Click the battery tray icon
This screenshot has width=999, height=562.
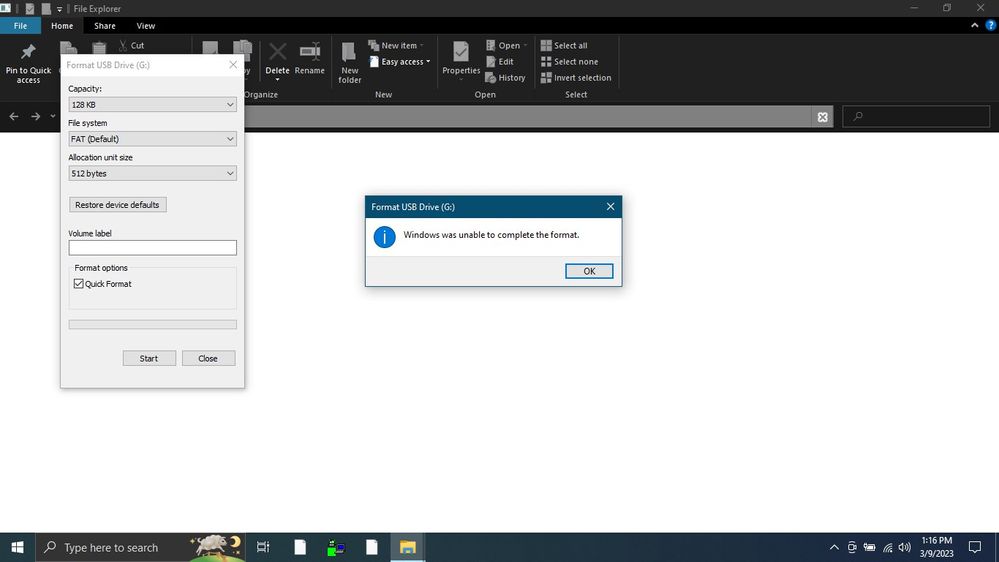(x=870, y=547)
